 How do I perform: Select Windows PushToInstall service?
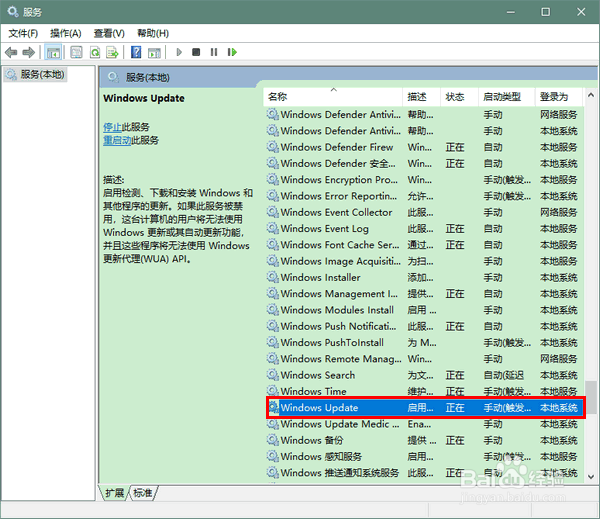pos(424,343)
